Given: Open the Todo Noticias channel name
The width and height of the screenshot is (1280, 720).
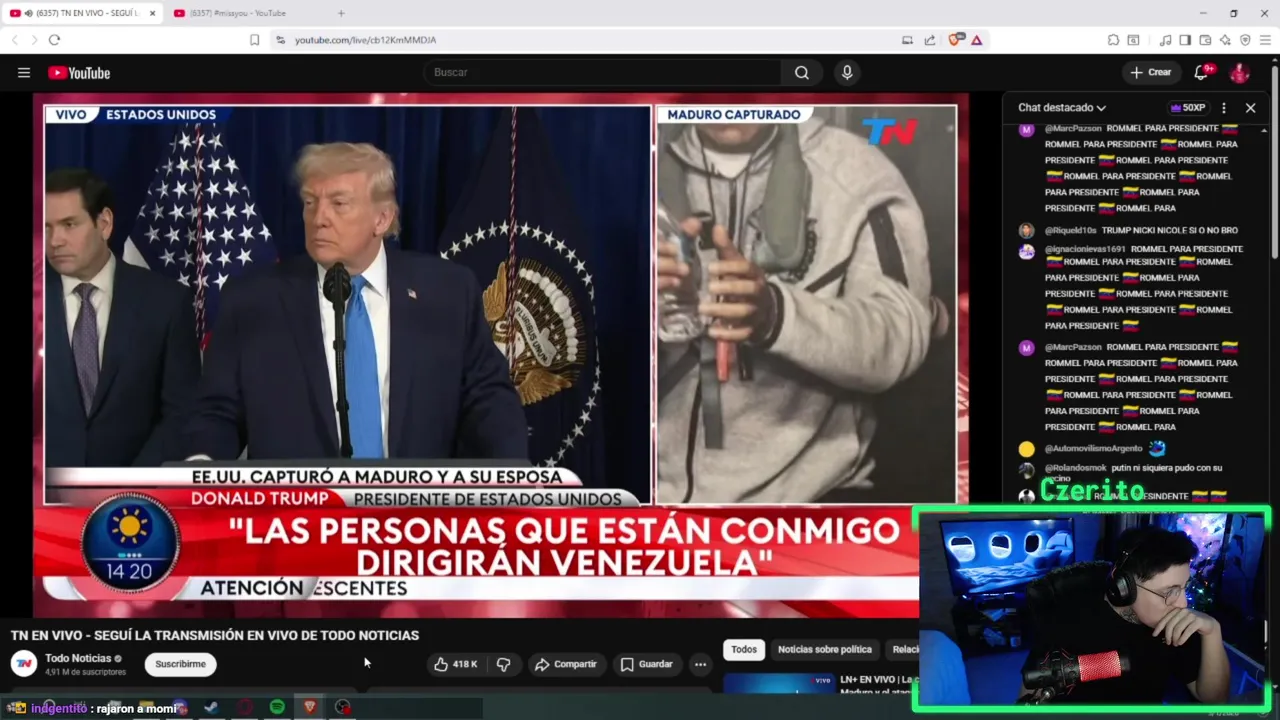Looking at the screenshot, I should (78, 658).
